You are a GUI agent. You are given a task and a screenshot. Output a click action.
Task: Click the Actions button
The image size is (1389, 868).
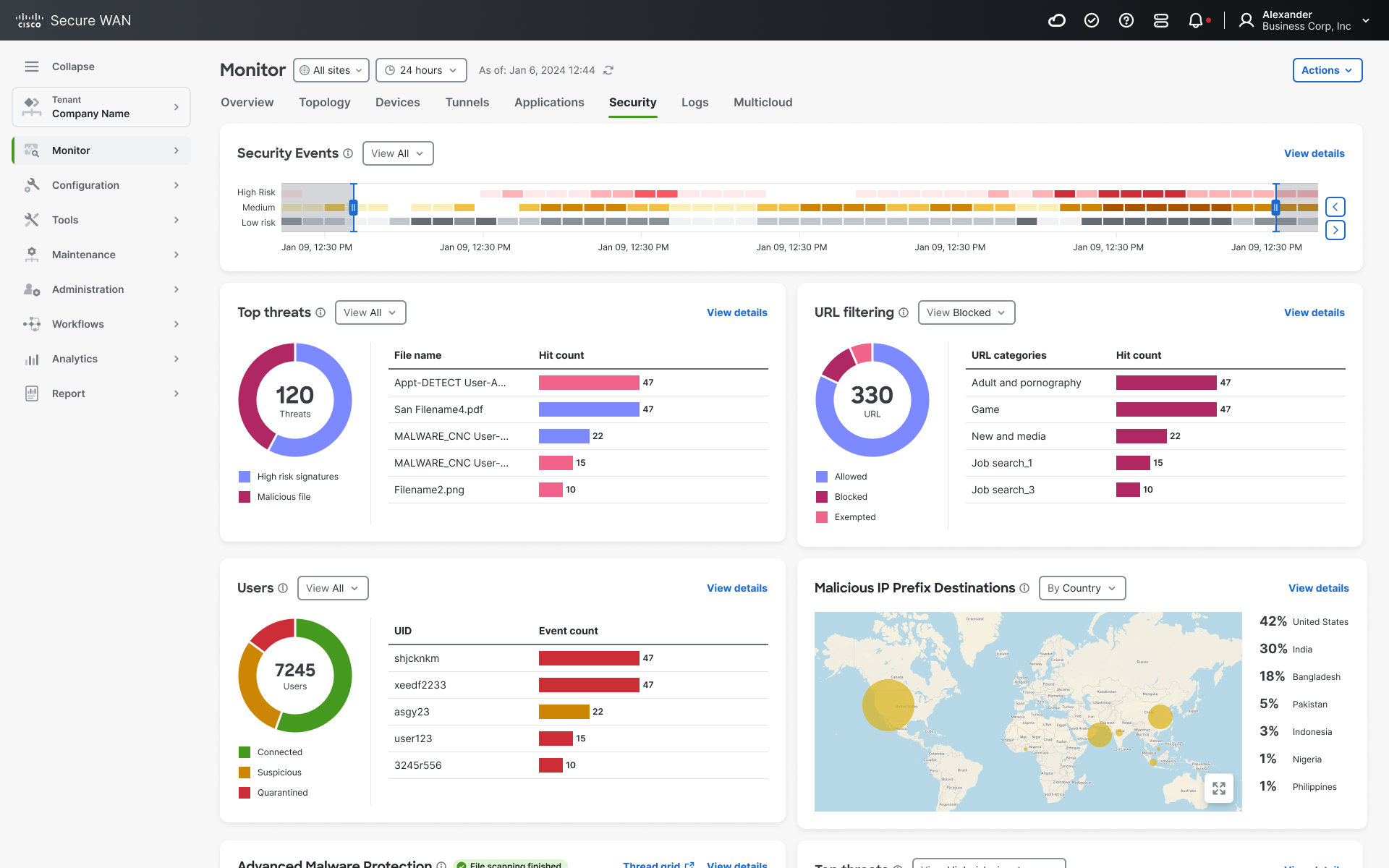tap(1328, 70)
